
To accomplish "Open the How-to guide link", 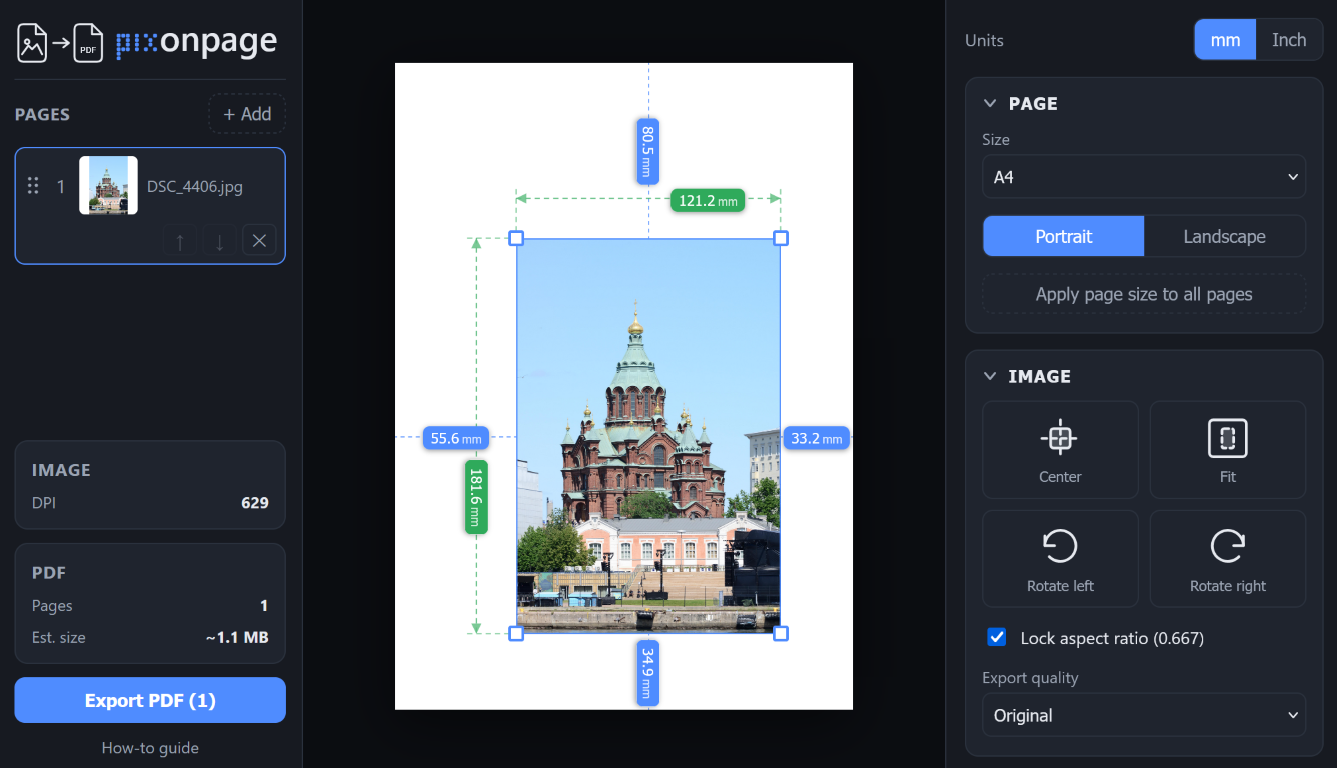I will pos(150,748).
